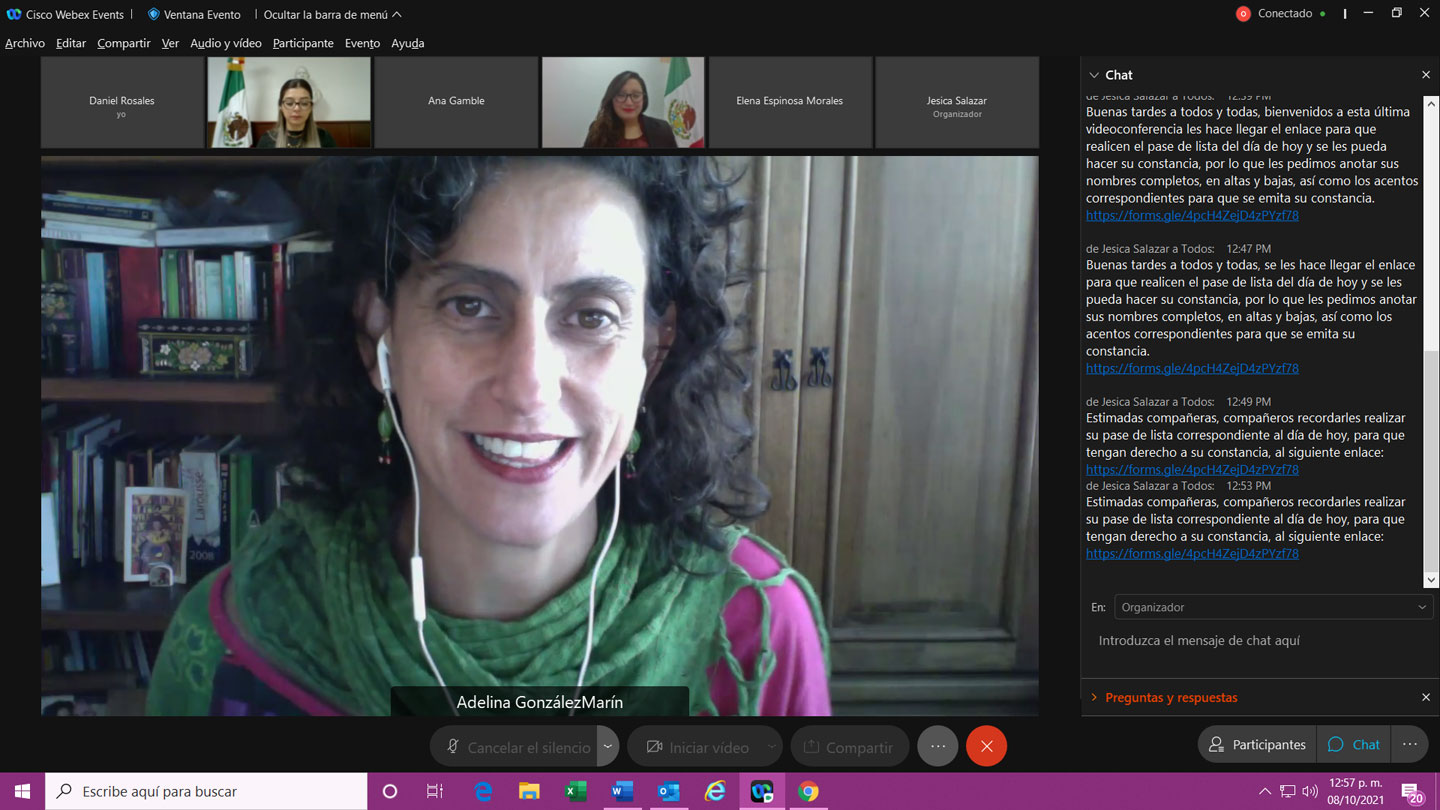
Task: Open the Evento menu
Action: [x=362, y=43]
